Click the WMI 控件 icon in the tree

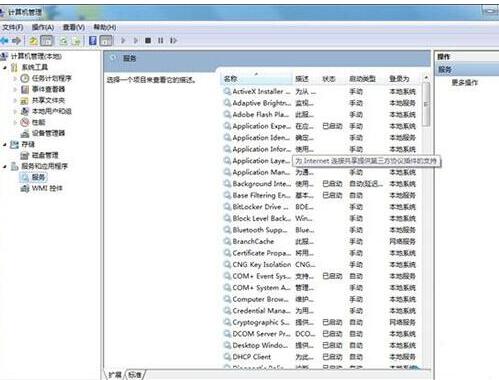tap(25, 188)
